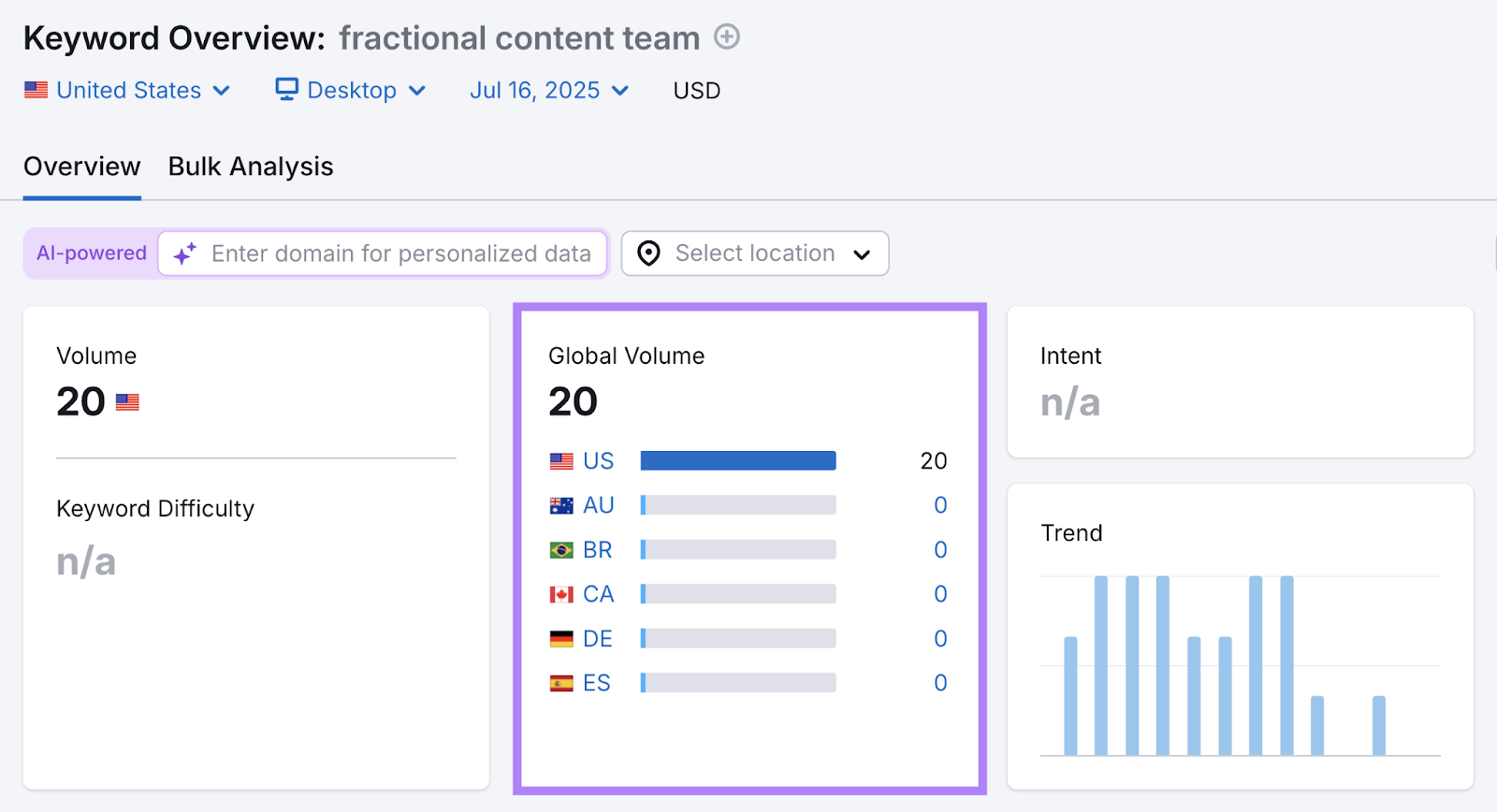Image resolution: width=1497 pixels, height=812 pixels.
Task: Click the CA country link
Action: coord(598,594)
